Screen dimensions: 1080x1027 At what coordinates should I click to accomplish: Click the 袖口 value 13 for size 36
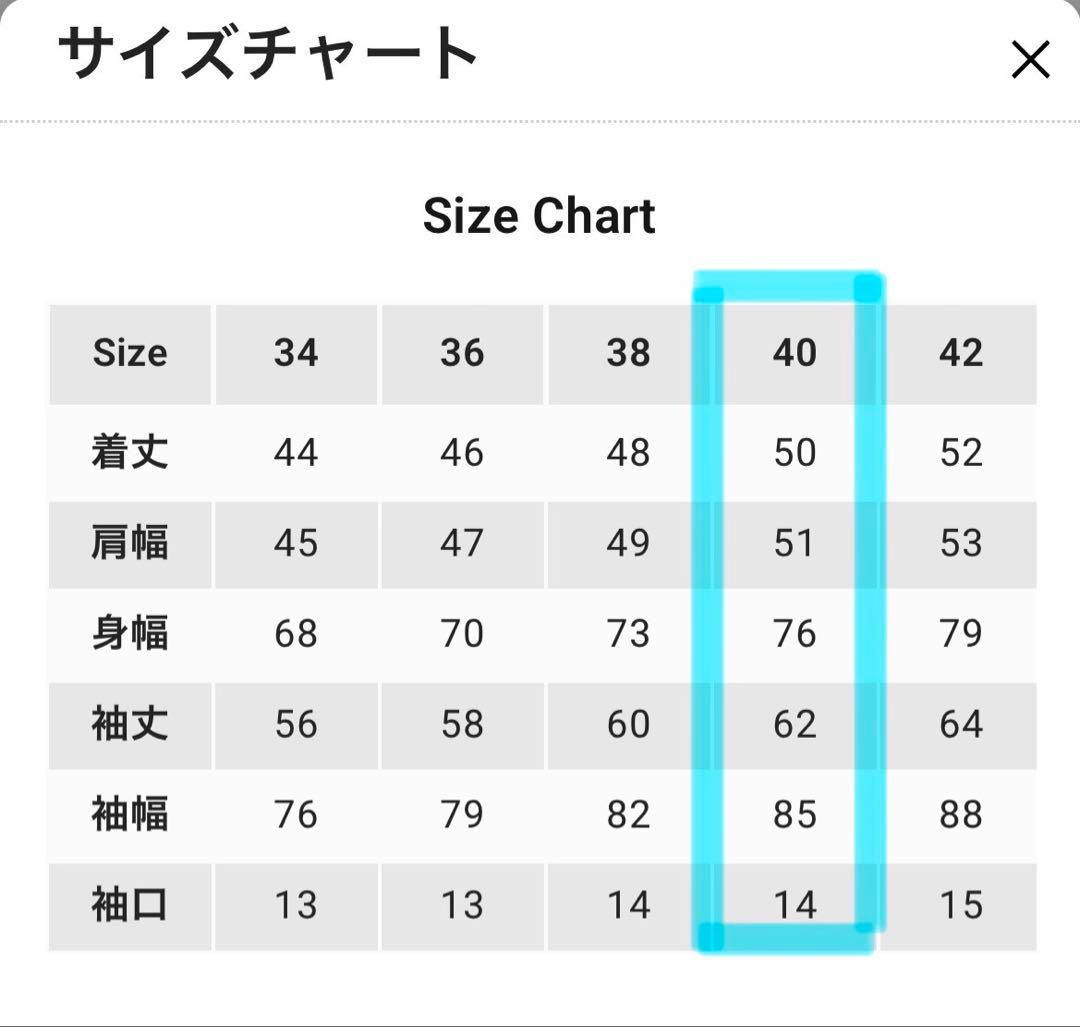[x=462, y=907]
